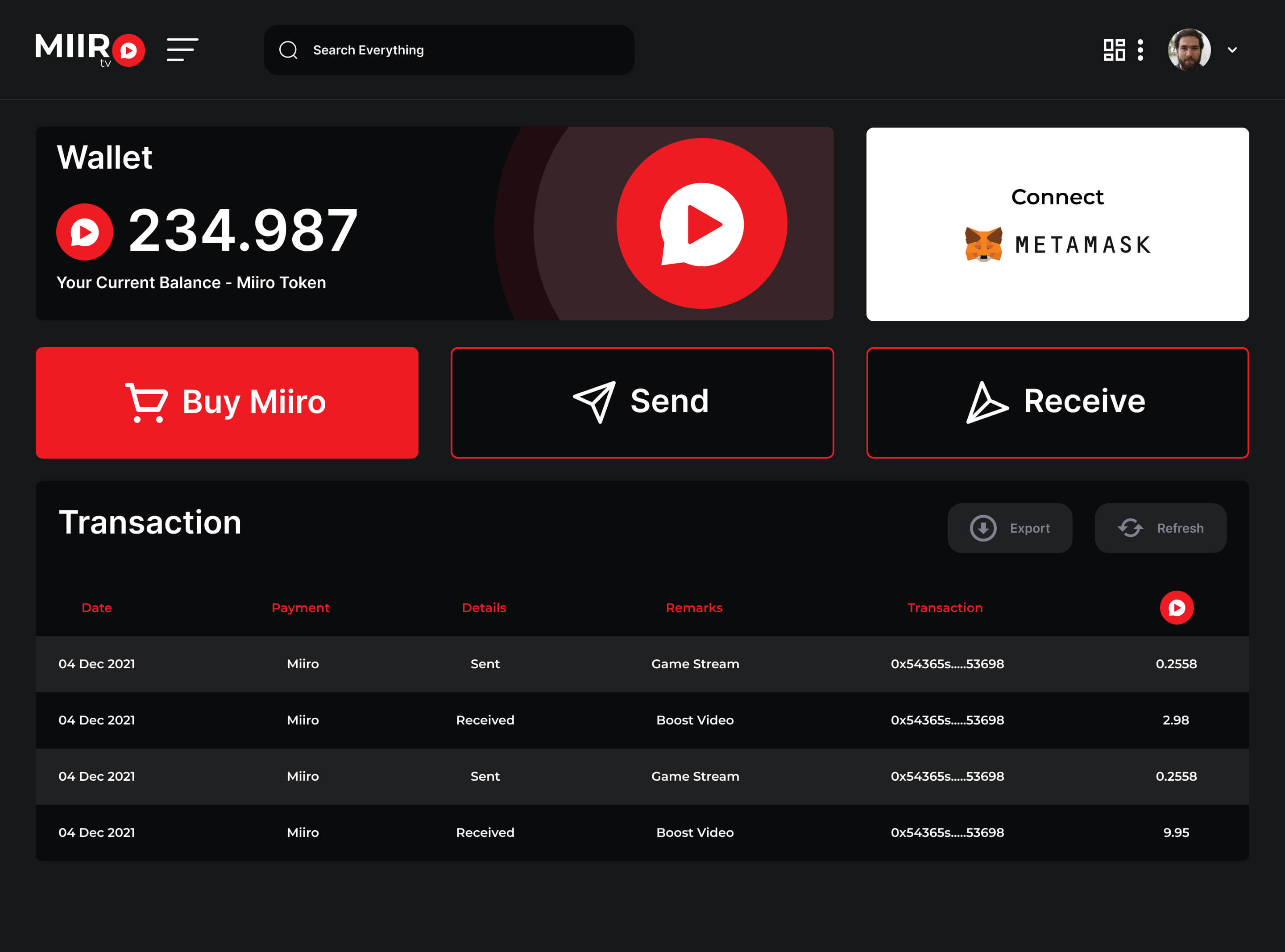Screen dimensions: 1285x952
Task: Sort by Transaction column header
Action: pyautogui.click(x=945, y=608)
